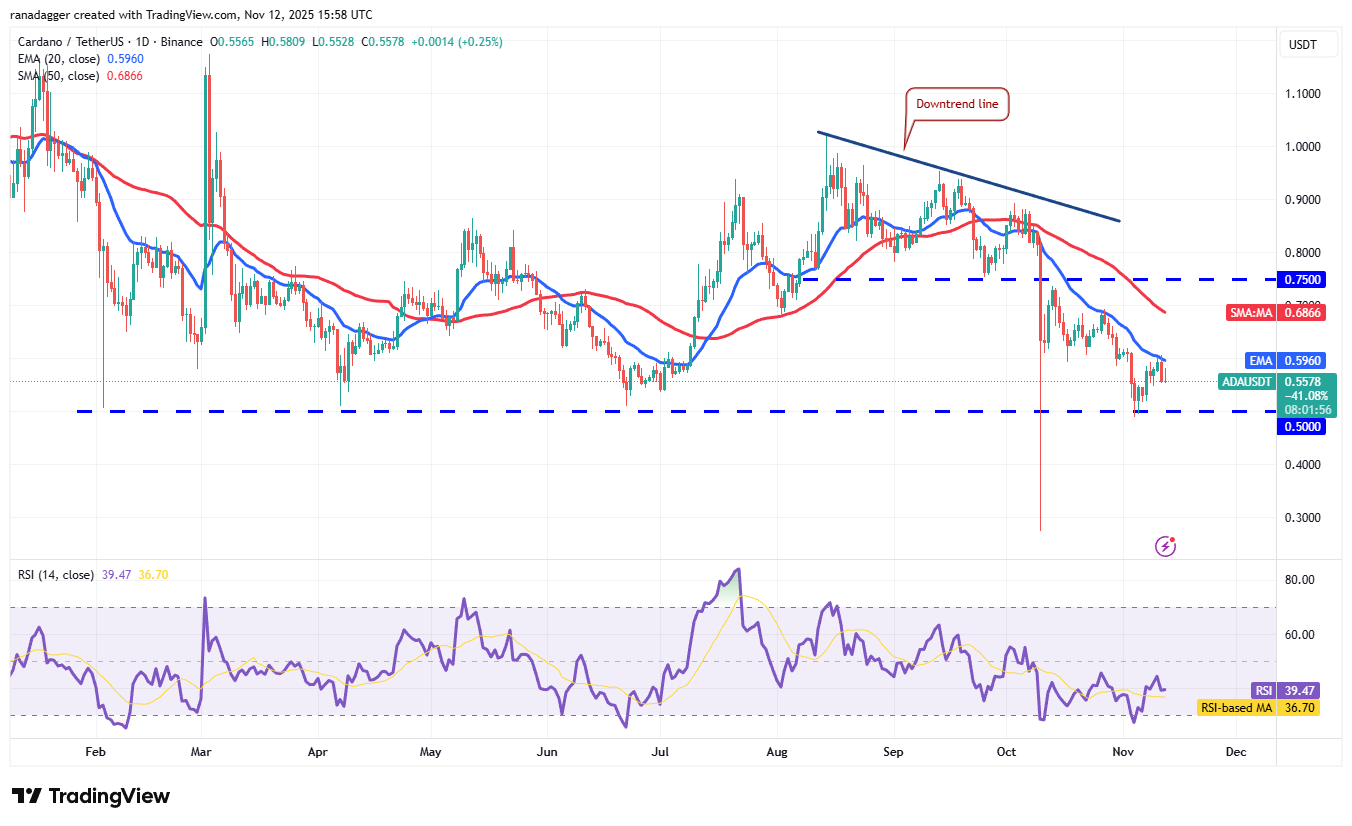Click the purple lightning quick-alert icon
This screenshot has width=1352, height=826.
[1165, 546]
